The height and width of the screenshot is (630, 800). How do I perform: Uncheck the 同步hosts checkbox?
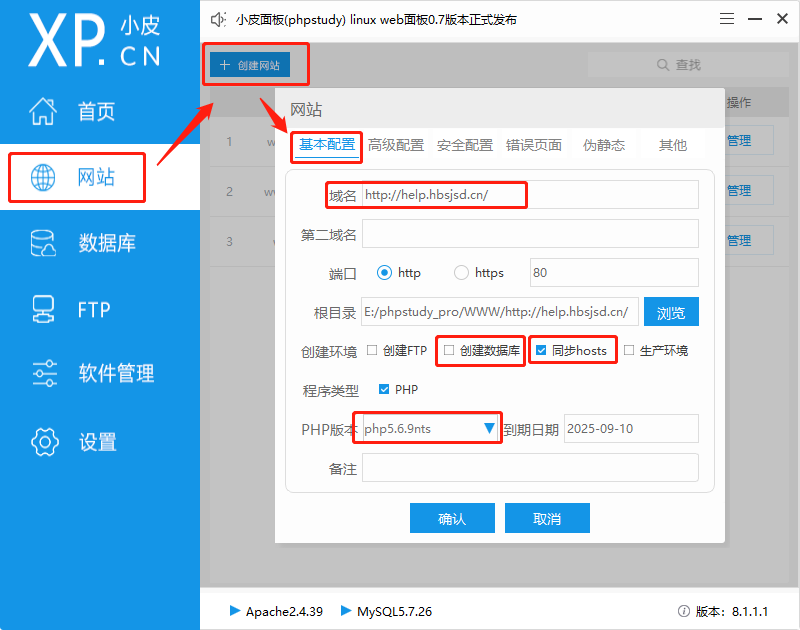click(x=541, y=350)
